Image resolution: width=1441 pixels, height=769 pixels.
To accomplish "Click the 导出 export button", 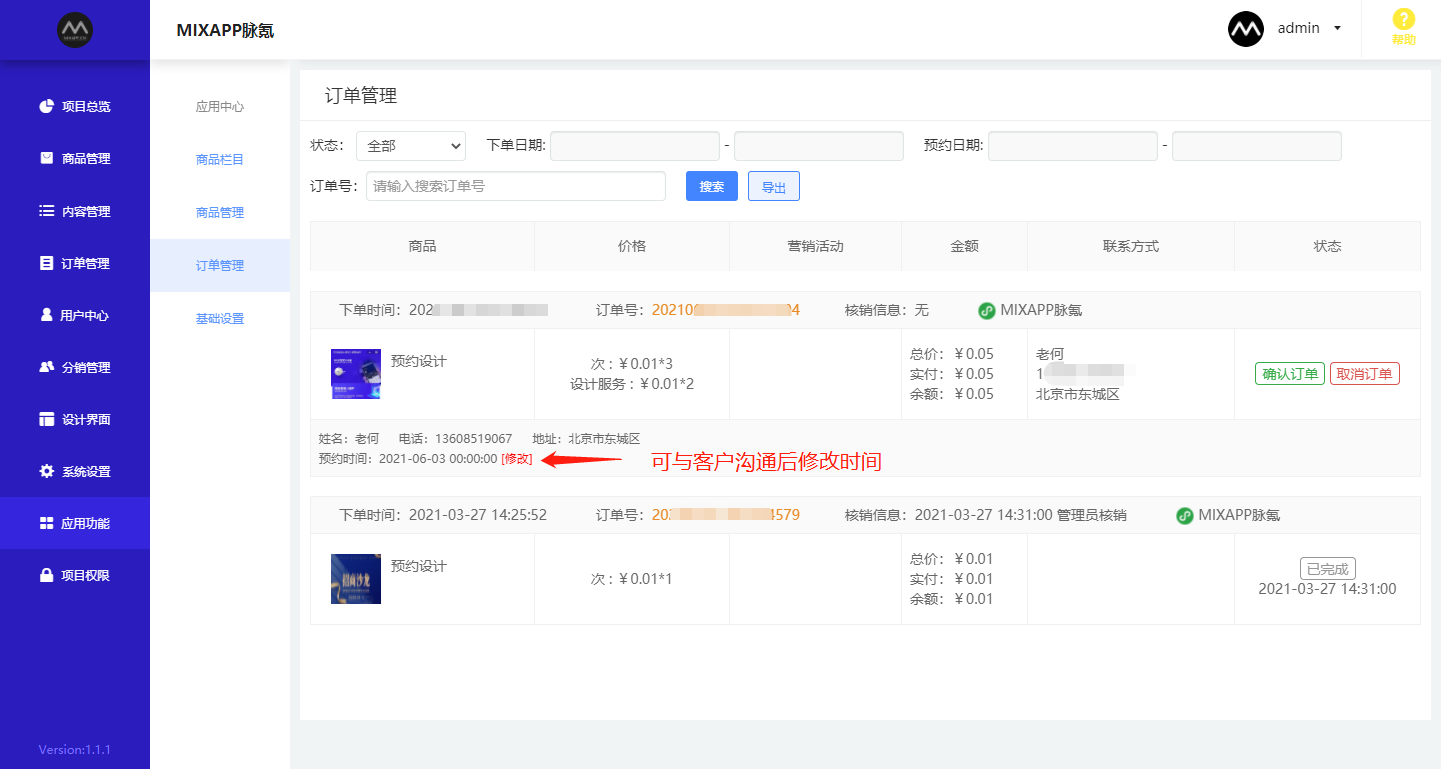I will coord(774,186).
